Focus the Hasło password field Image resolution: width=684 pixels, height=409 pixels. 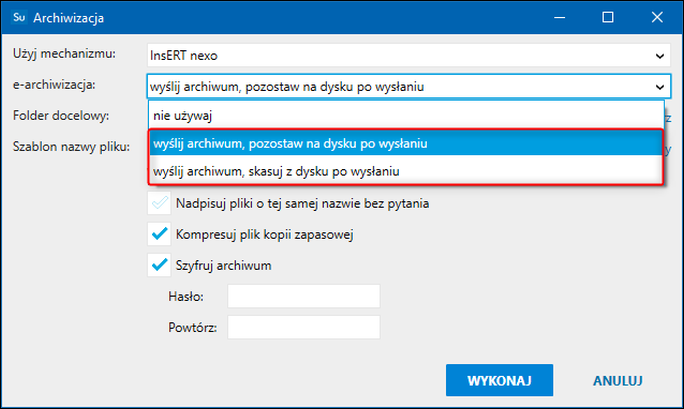[x=304, y=296]
